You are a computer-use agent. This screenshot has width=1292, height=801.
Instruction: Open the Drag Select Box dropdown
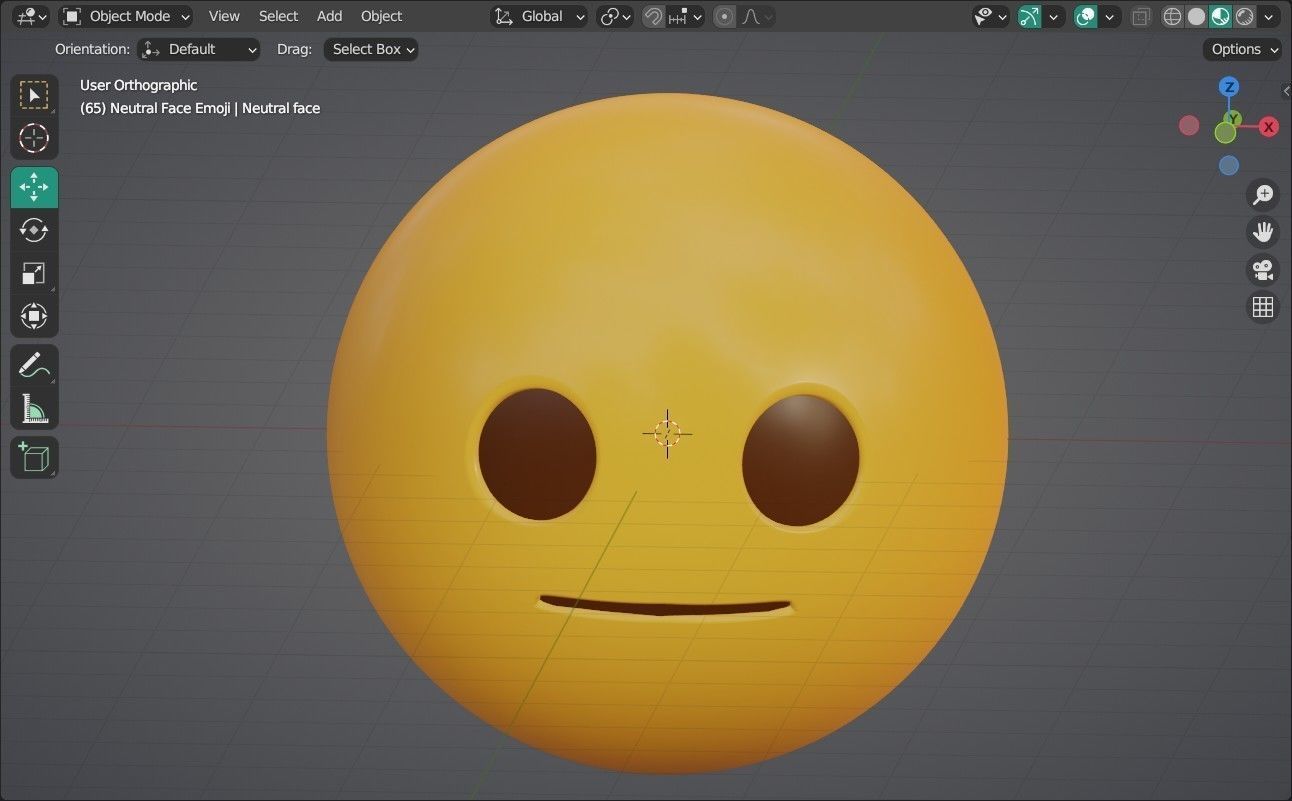click(370, 49)
